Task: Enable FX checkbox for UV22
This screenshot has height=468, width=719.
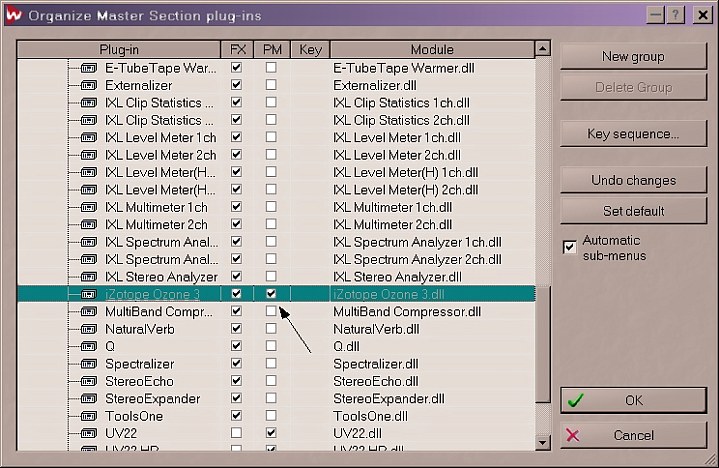Action: 236,432
